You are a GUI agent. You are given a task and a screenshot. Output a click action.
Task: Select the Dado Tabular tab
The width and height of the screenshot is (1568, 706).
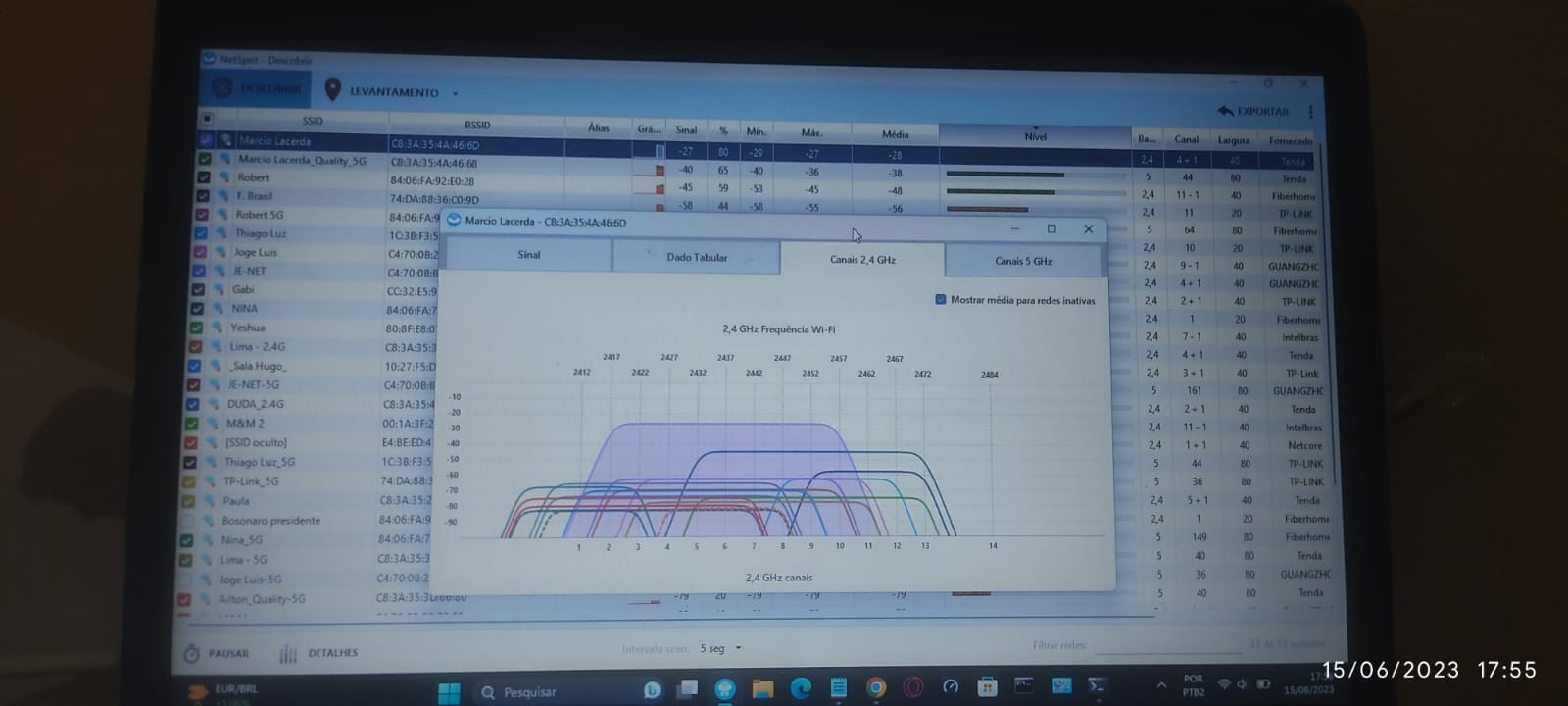697,257
